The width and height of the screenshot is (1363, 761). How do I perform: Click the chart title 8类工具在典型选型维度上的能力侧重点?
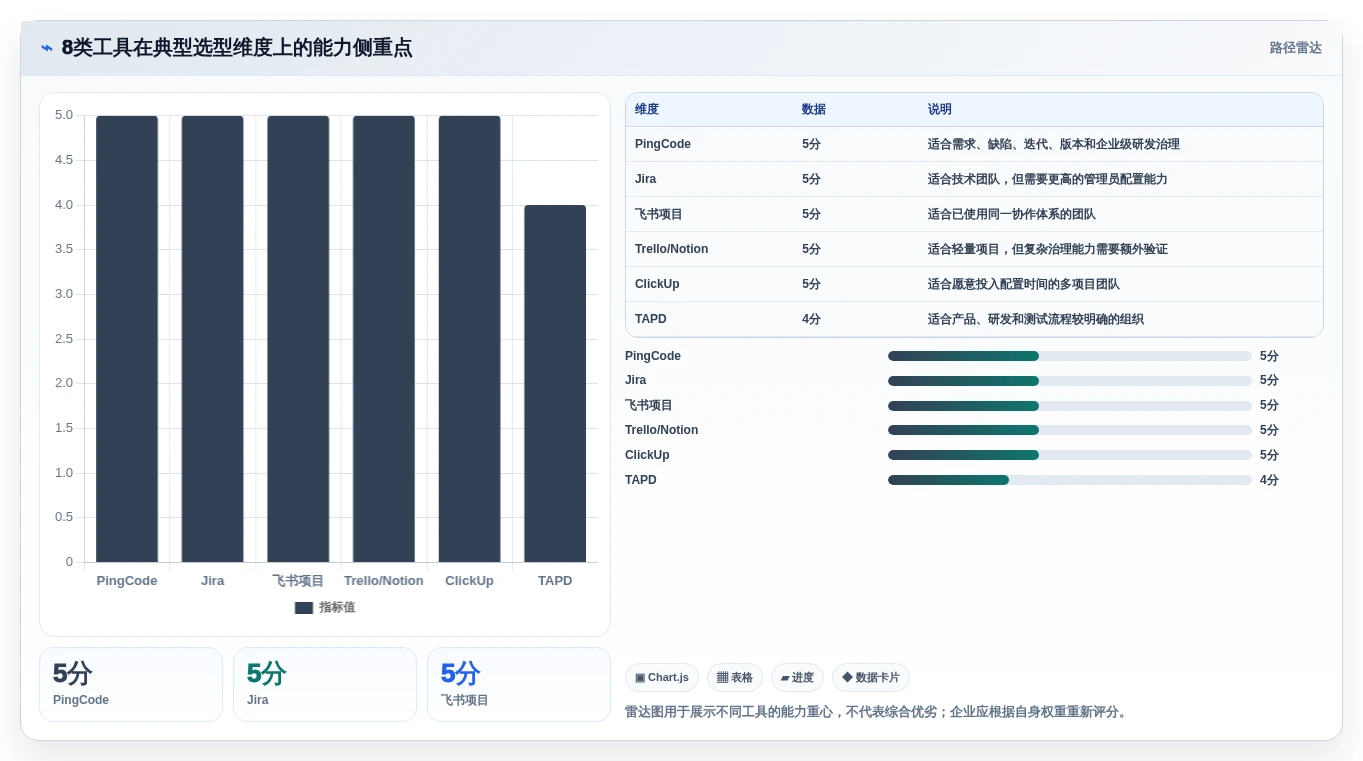237,48
